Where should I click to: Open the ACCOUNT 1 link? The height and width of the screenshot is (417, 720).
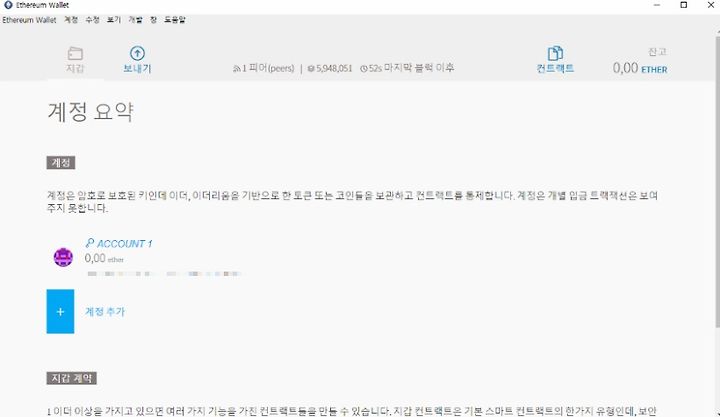124,243
